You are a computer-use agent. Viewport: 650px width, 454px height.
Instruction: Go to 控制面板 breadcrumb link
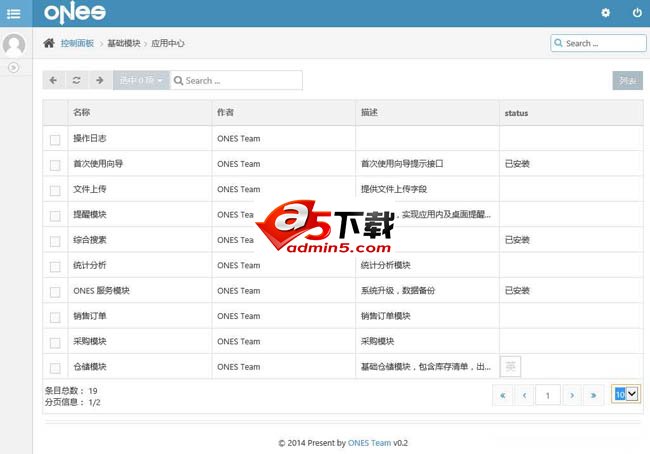[x=77, y=43]
